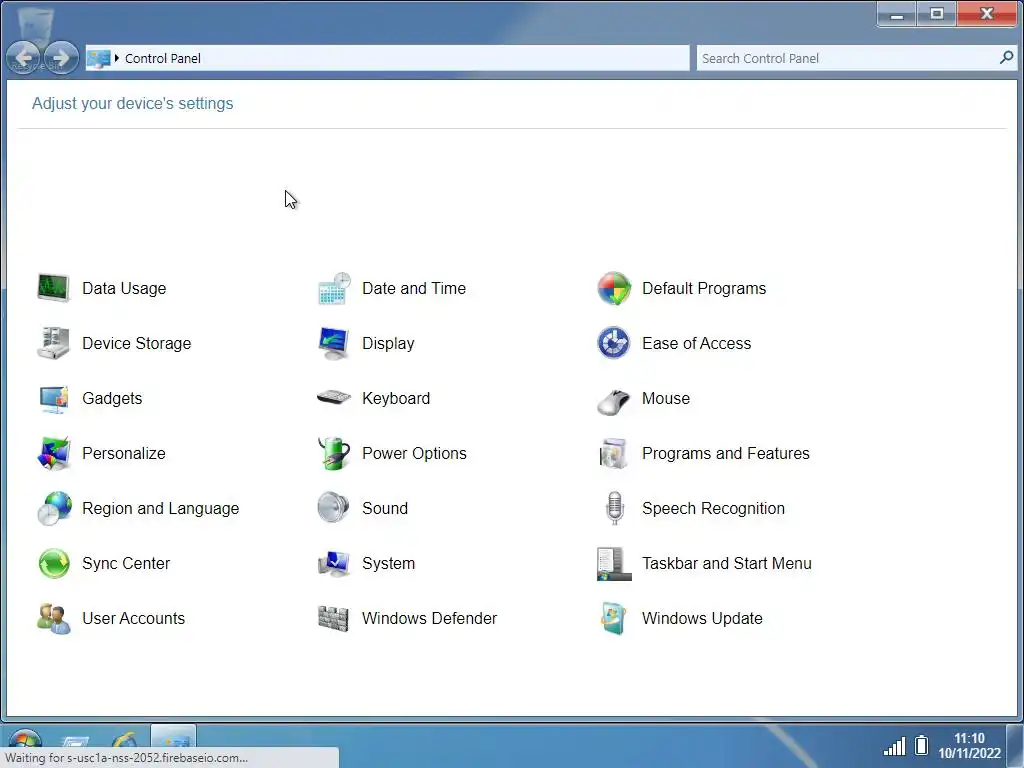Open the Data Usage icon
The width and height of the screenshot is (1024, 768).
tap(54, 288)
